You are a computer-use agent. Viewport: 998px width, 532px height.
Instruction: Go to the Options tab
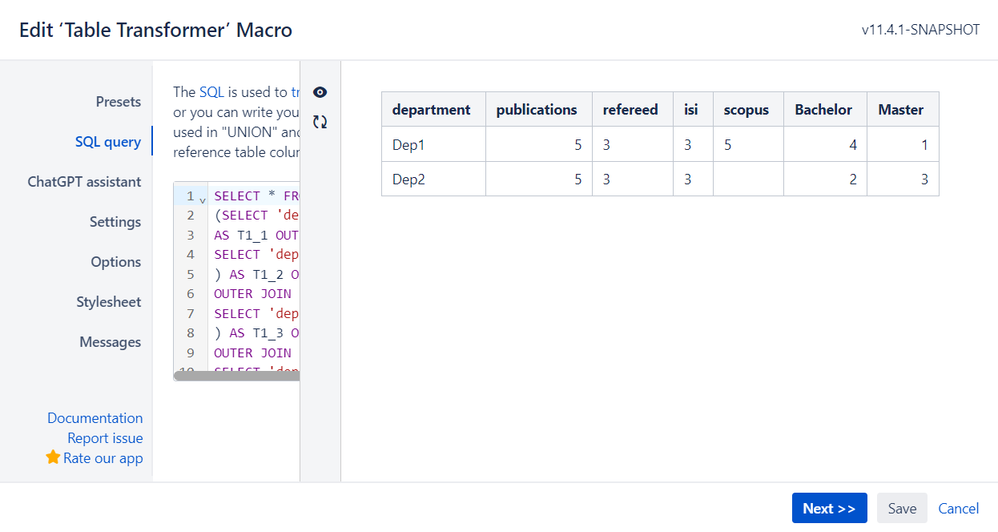click(x=116, y=262)
